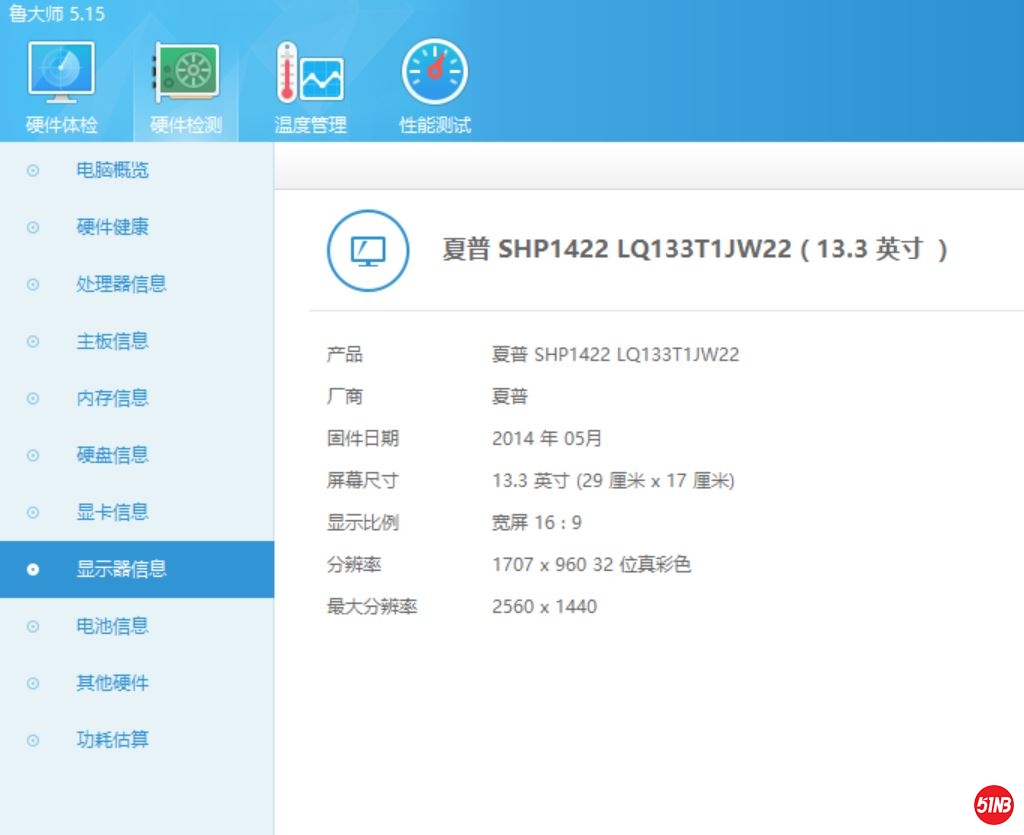Open 硬盘信息 sidebar entry
The height and width of the screenshot is (835, 1024).
click(x=113, y=455)
